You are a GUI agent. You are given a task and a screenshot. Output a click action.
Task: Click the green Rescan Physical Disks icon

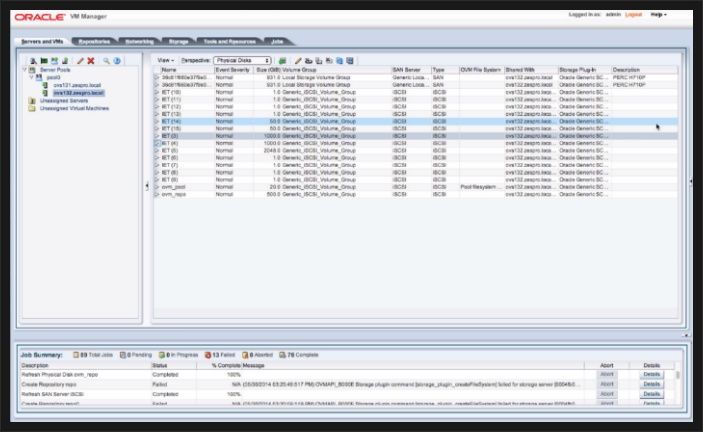coord(282,60)
